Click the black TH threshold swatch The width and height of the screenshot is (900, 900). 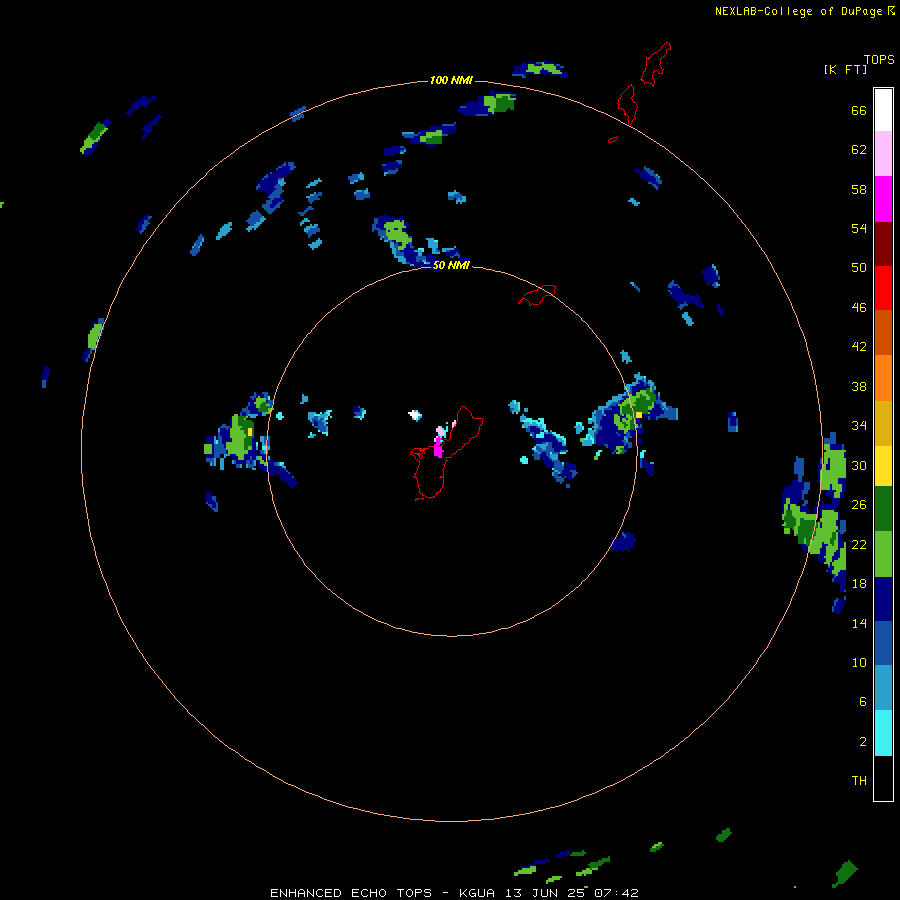(x=883, y=778)
